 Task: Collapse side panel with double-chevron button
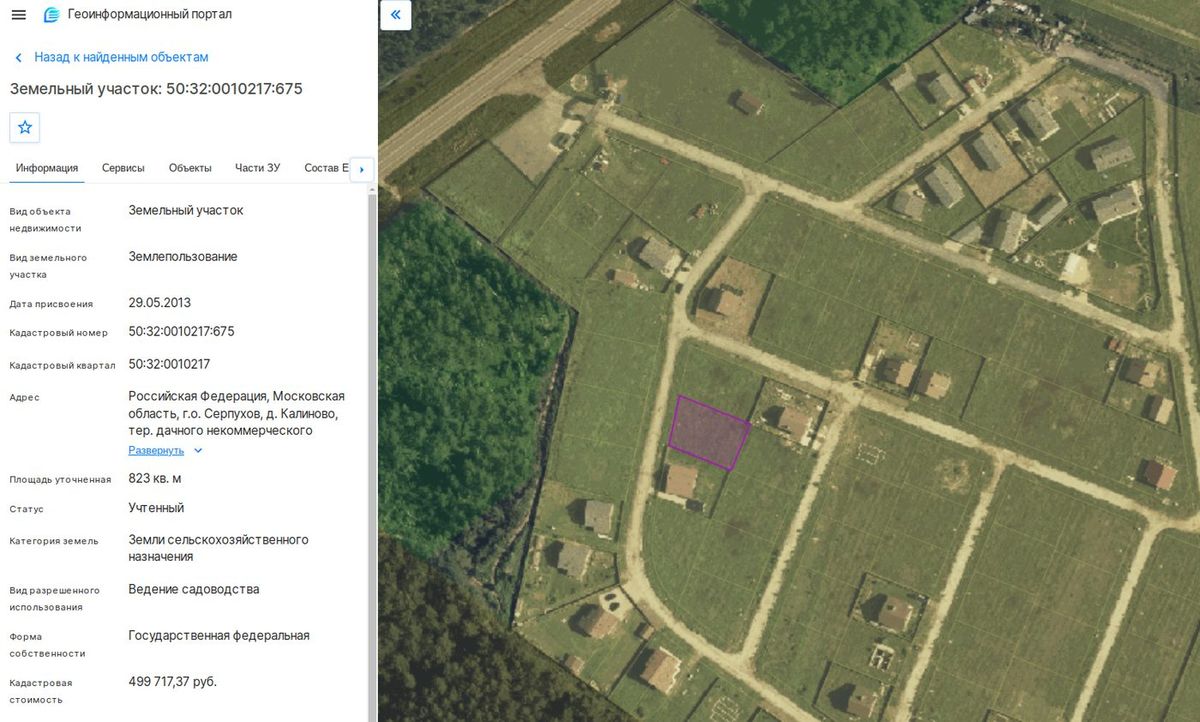pos(396,15)
